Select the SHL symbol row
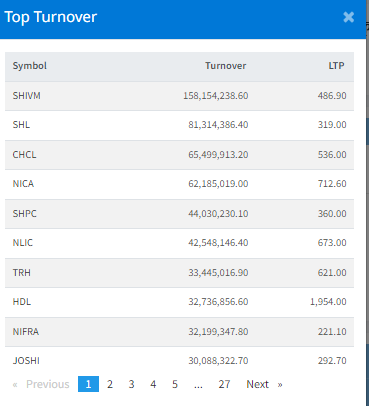The width and height of the screenshot is (369, 406). pyautogui.click(x=179, y=125)
